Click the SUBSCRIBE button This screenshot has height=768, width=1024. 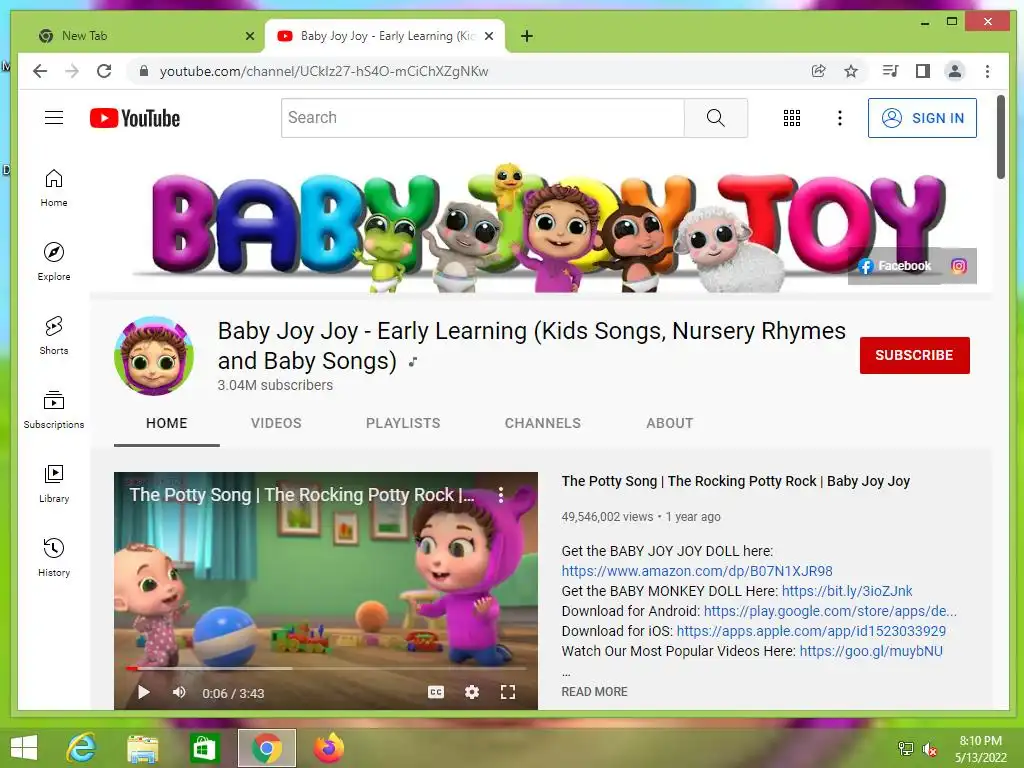pos(914,355)
